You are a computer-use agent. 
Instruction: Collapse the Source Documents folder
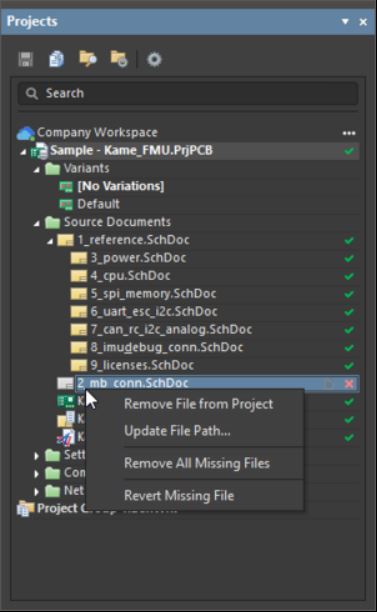tap(37, 223)
